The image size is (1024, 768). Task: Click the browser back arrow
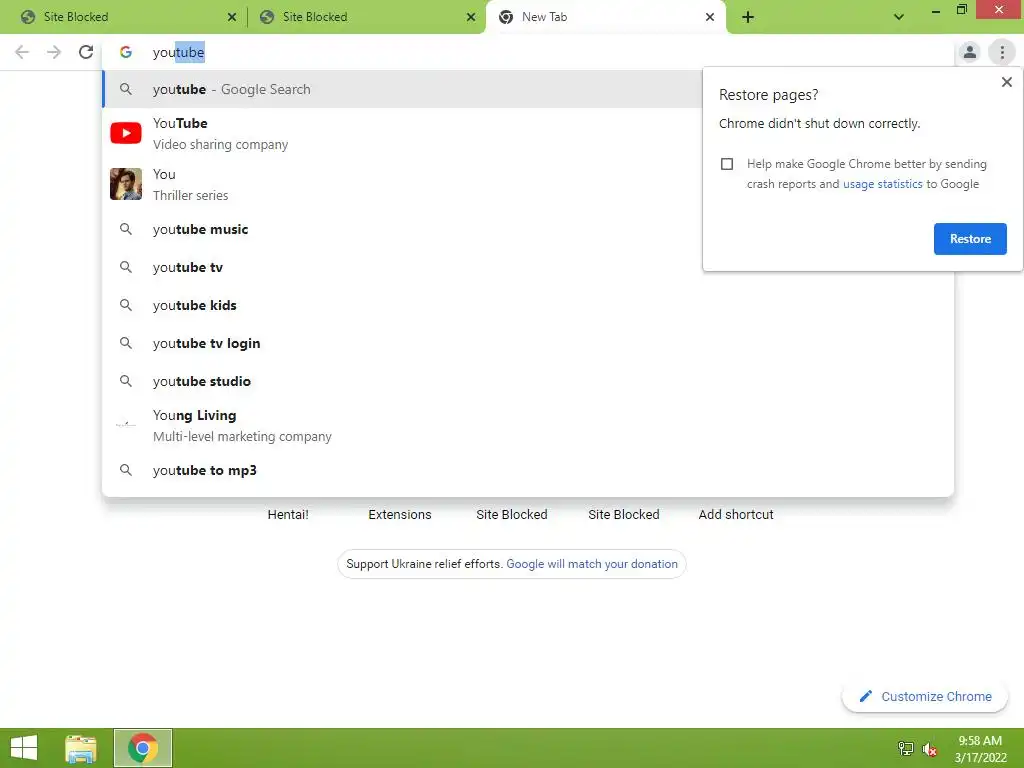click(22, 52)
